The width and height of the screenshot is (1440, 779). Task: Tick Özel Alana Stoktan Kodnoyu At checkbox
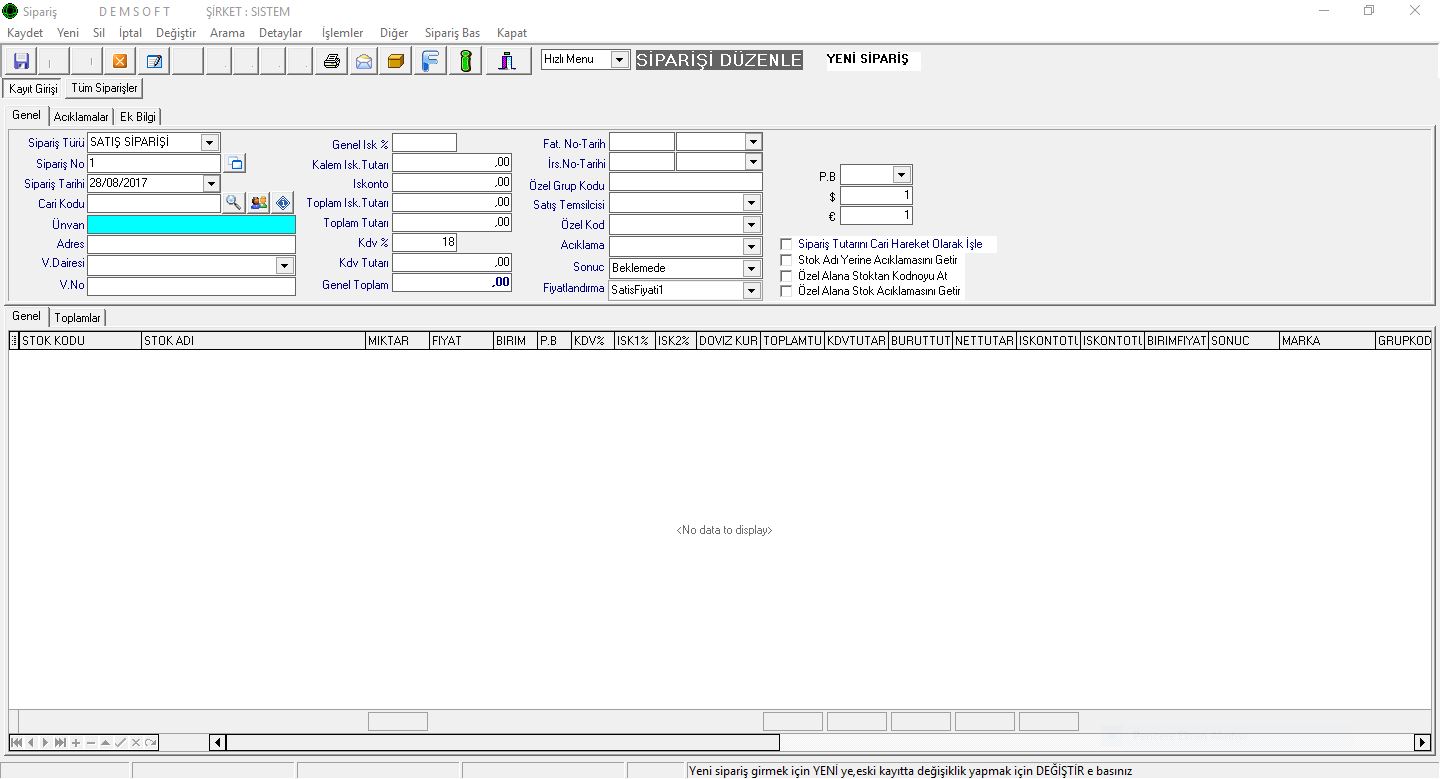coord(786,276)
